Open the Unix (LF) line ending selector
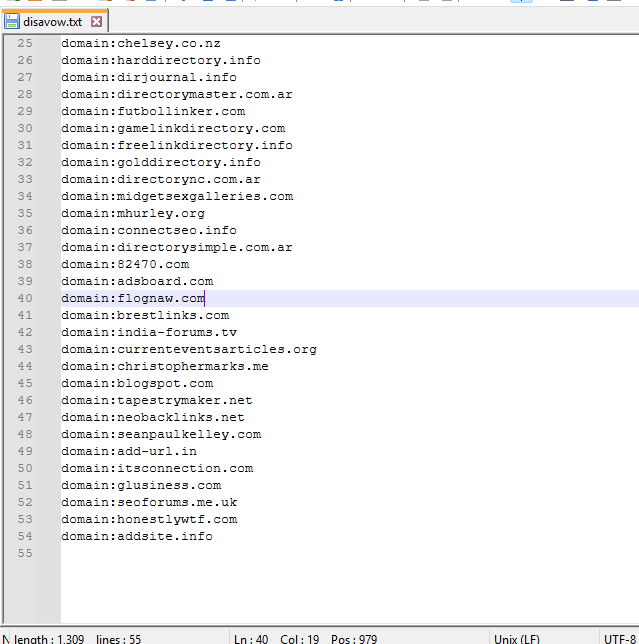This screenshot has width=639, height=644. coord(517,639)
